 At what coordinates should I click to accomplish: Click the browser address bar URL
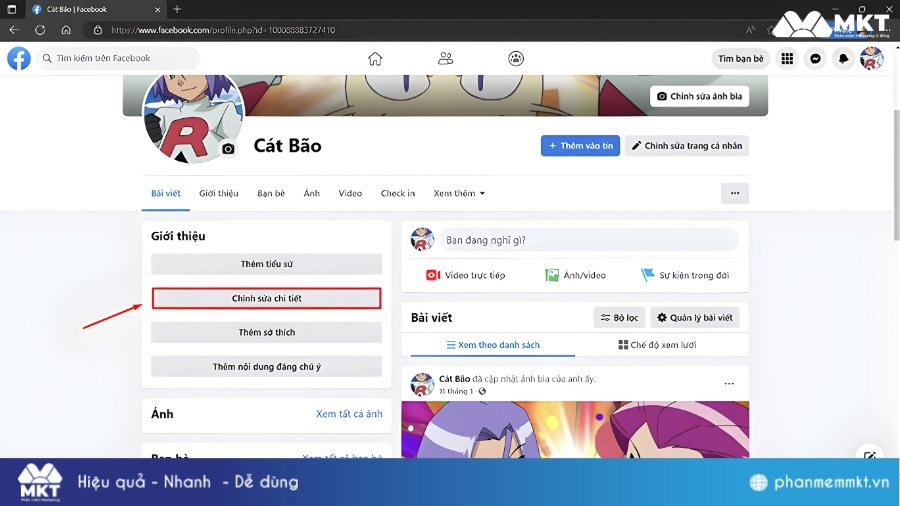(x=223, y=30)
